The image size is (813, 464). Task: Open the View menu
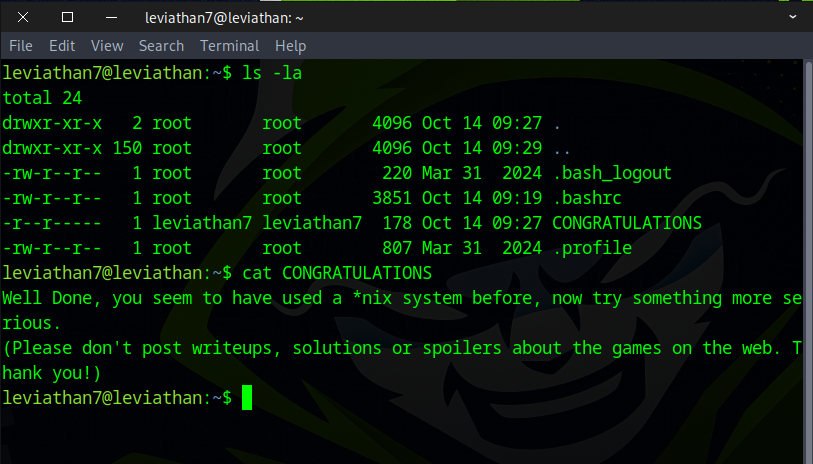click(x=107, y=46)
